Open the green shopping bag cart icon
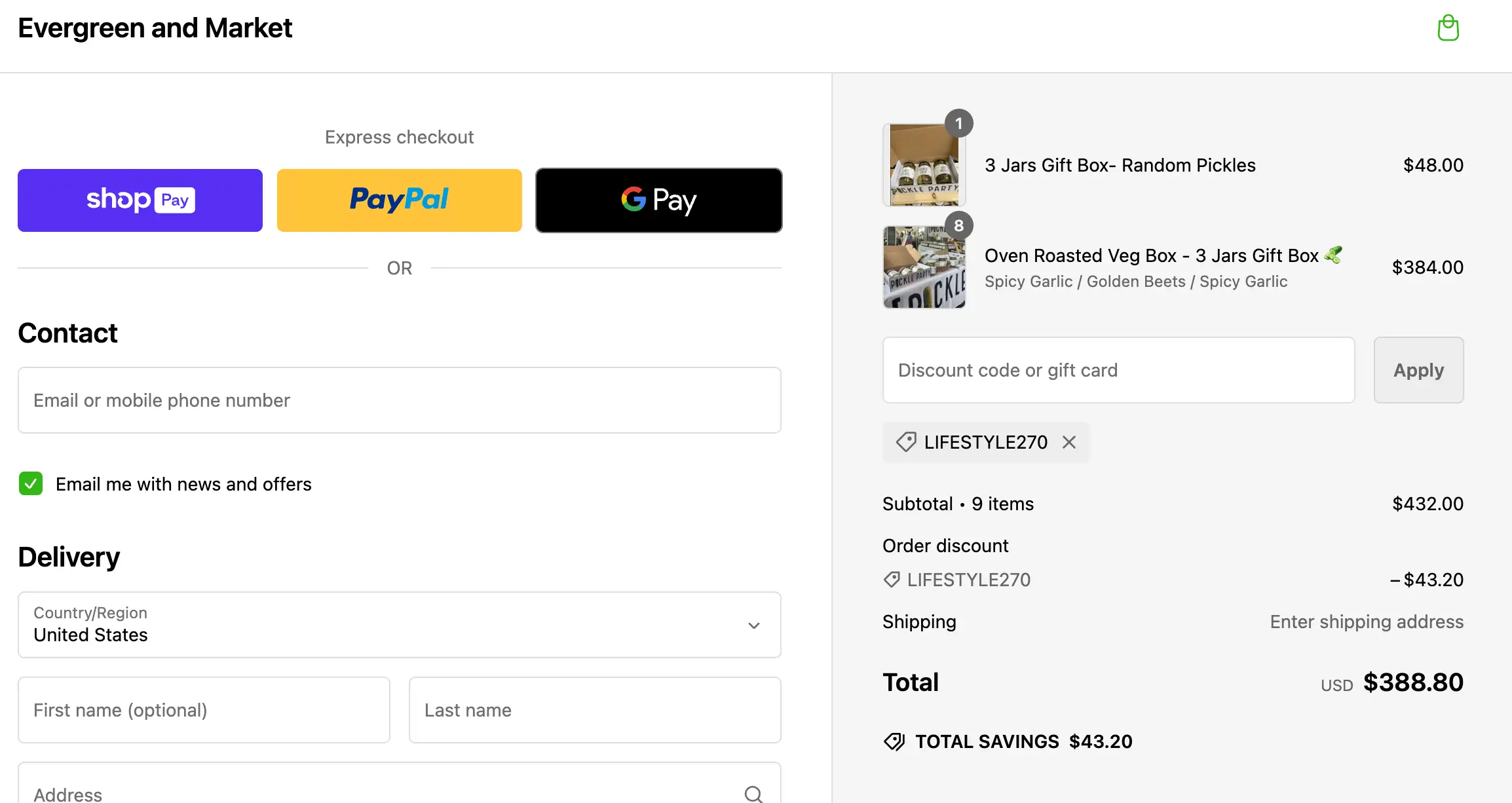Viewport: 1512px width, 803px height. [1448, 28]
